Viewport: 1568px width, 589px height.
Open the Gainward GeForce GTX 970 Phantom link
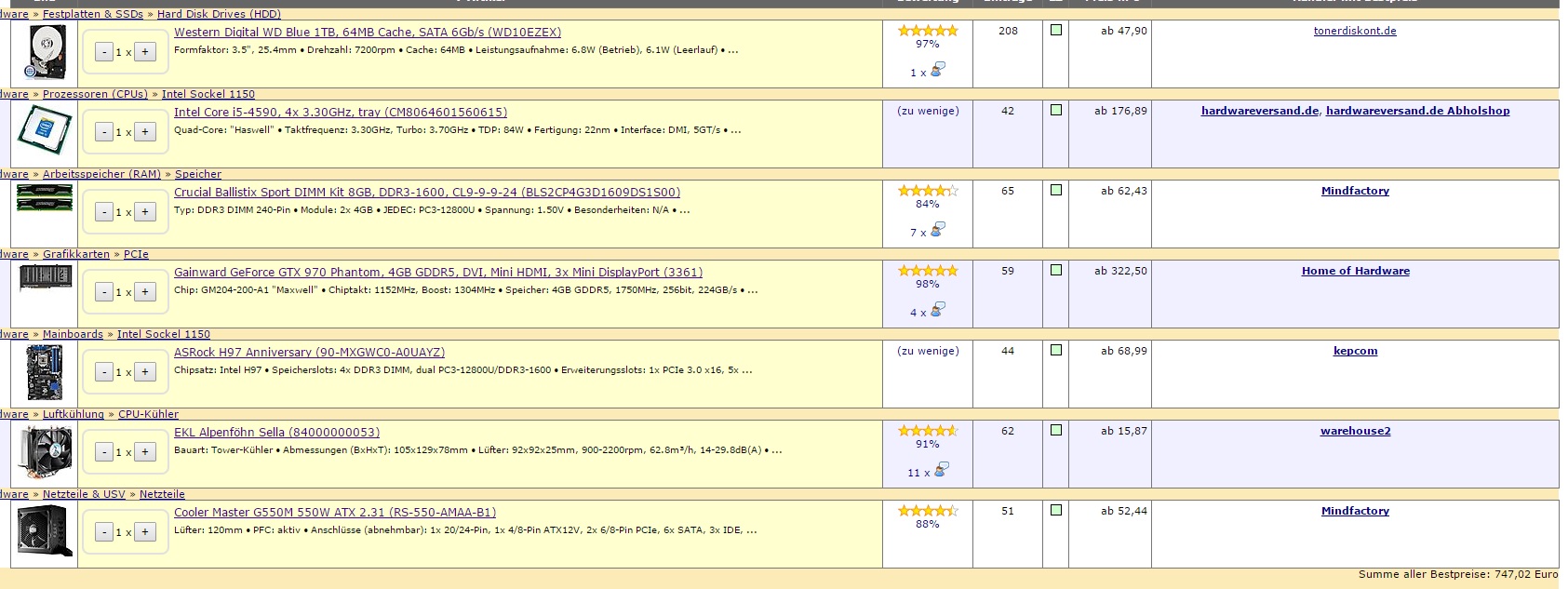pos(438,273)
